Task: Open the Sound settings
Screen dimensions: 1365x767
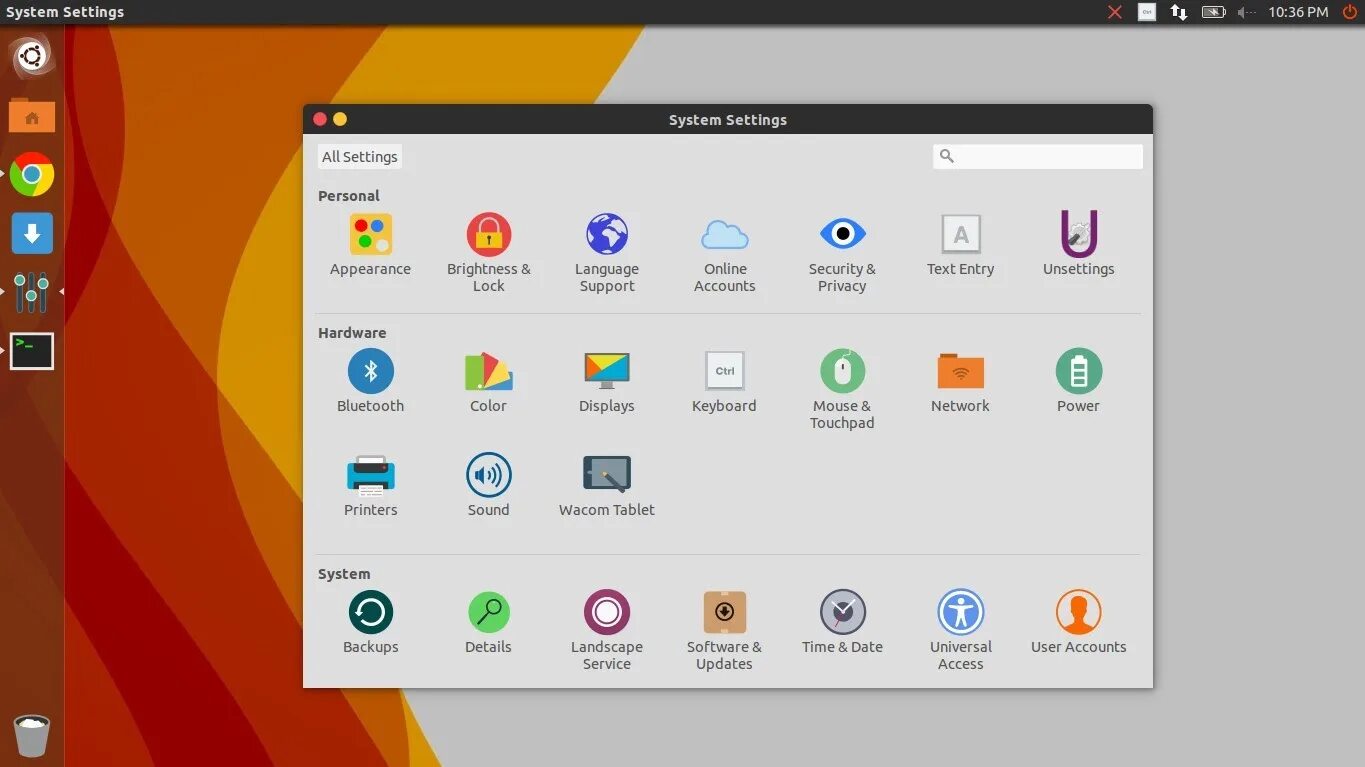Action: tap(488, 480)
